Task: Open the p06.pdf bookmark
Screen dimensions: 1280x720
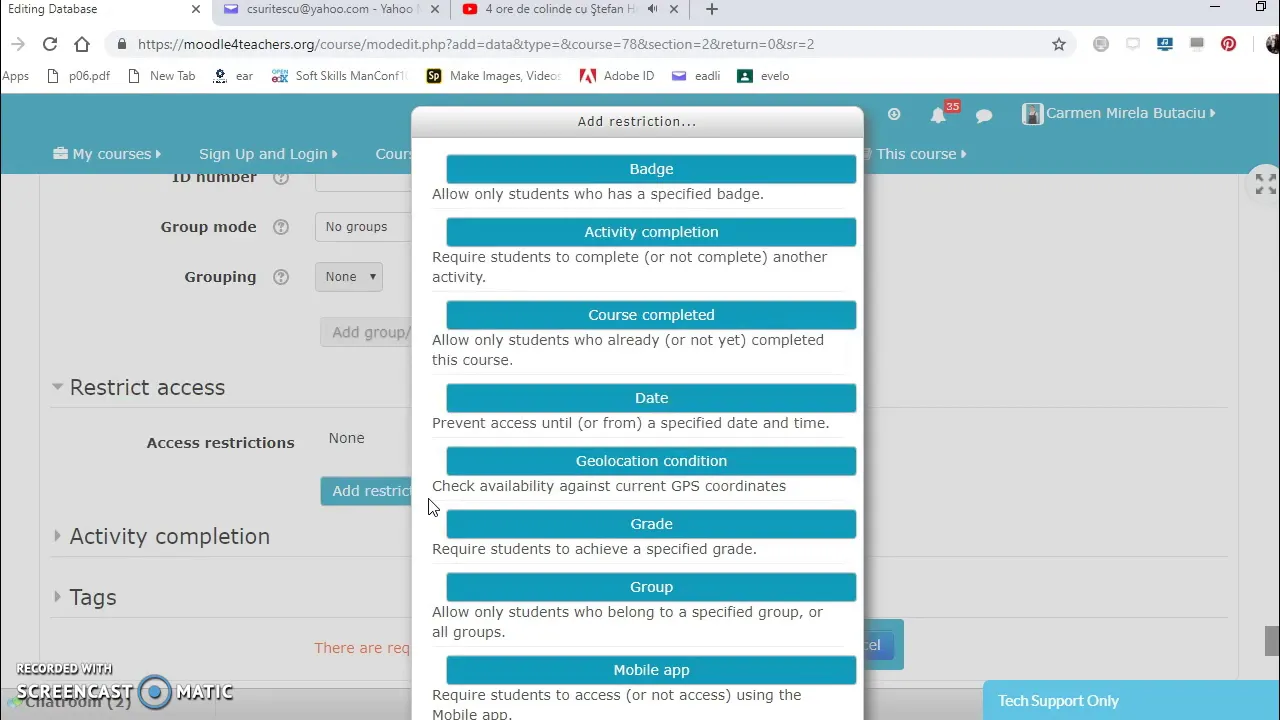Action: pos(78,76)
